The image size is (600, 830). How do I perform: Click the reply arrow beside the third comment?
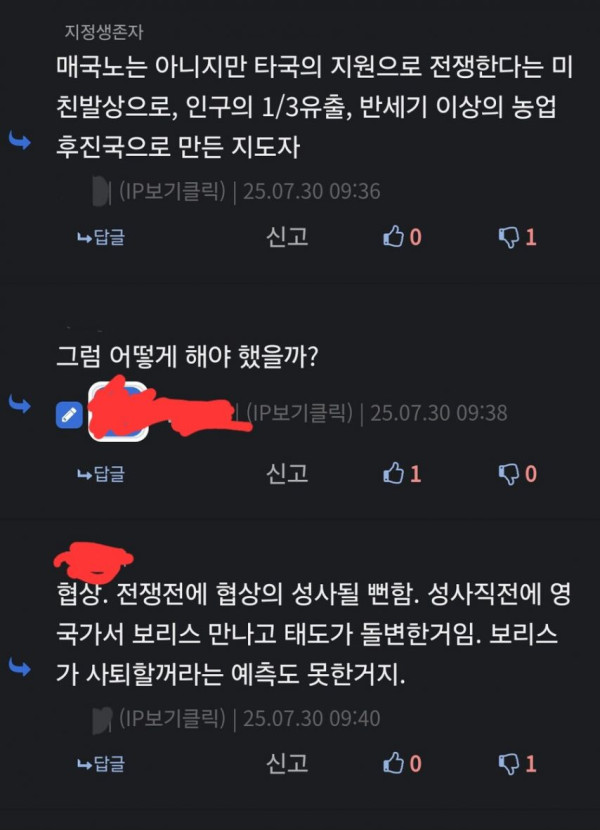[20, 667]
